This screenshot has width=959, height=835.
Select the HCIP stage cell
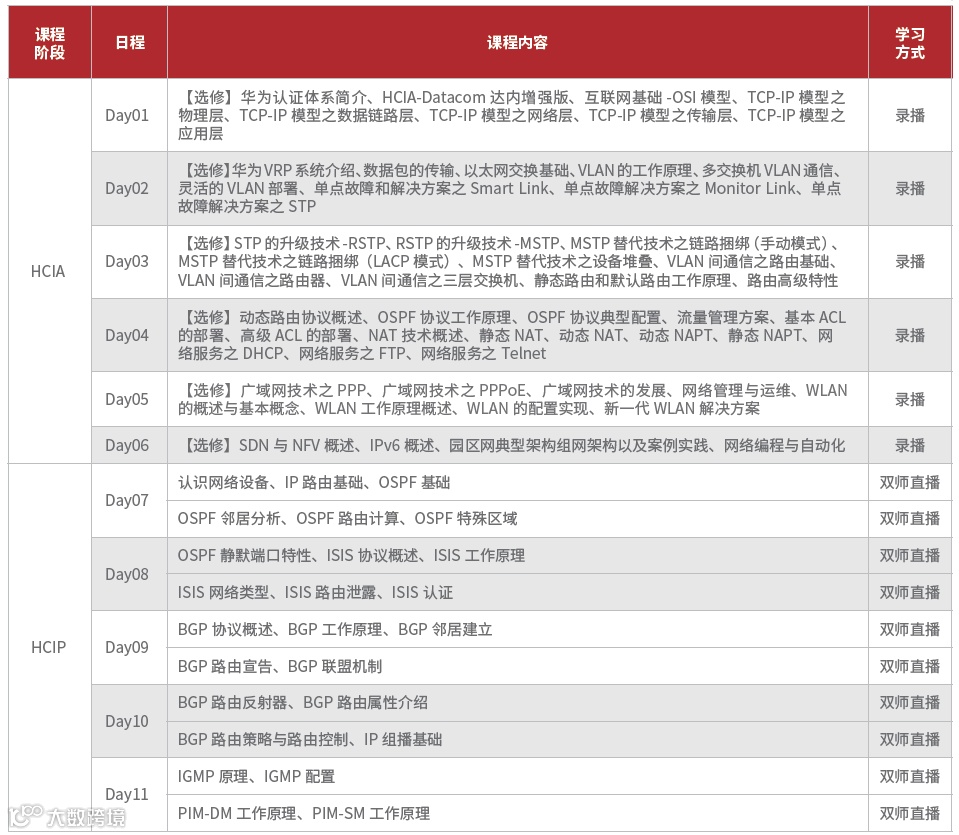(48, 647)
